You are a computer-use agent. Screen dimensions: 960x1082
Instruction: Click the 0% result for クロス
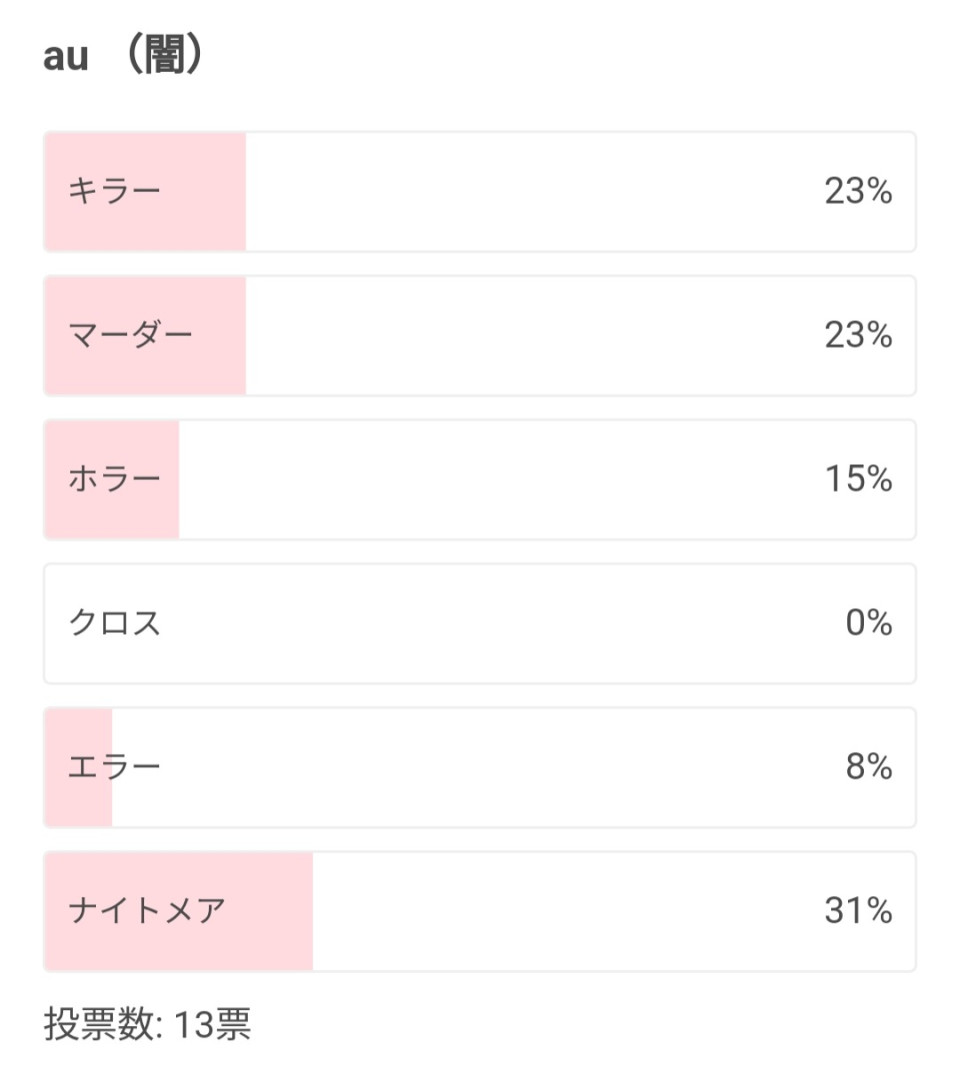point(868,623)
